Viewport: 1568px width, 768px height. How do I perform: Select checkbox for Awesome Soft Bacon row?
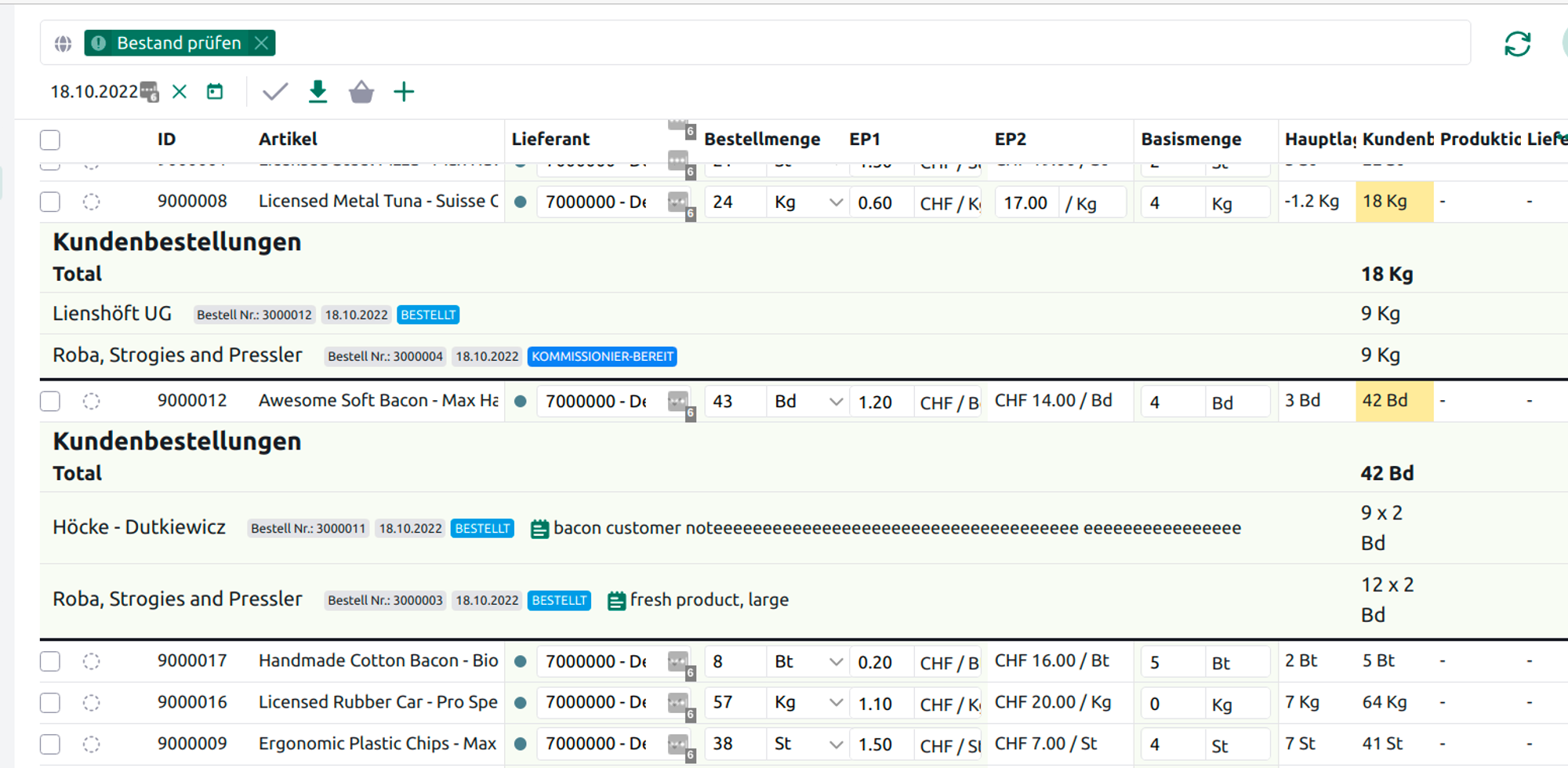click(x=50, y=401)
